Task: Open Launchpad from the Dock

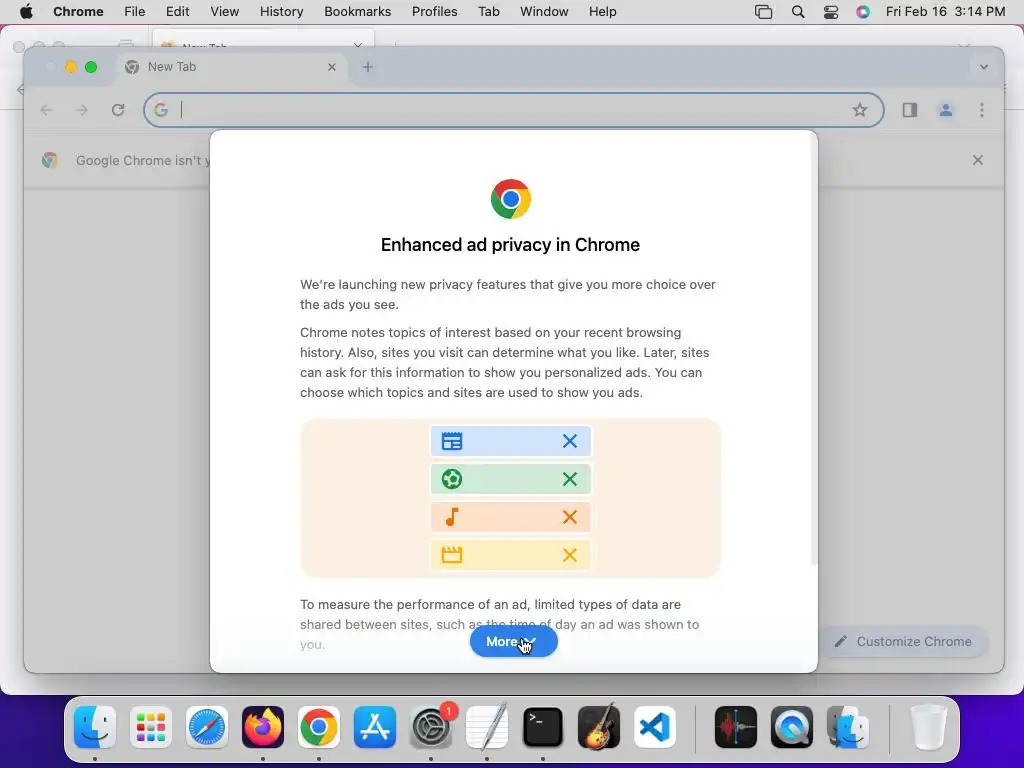Action: pyautogui.click(x=151, y=727)
